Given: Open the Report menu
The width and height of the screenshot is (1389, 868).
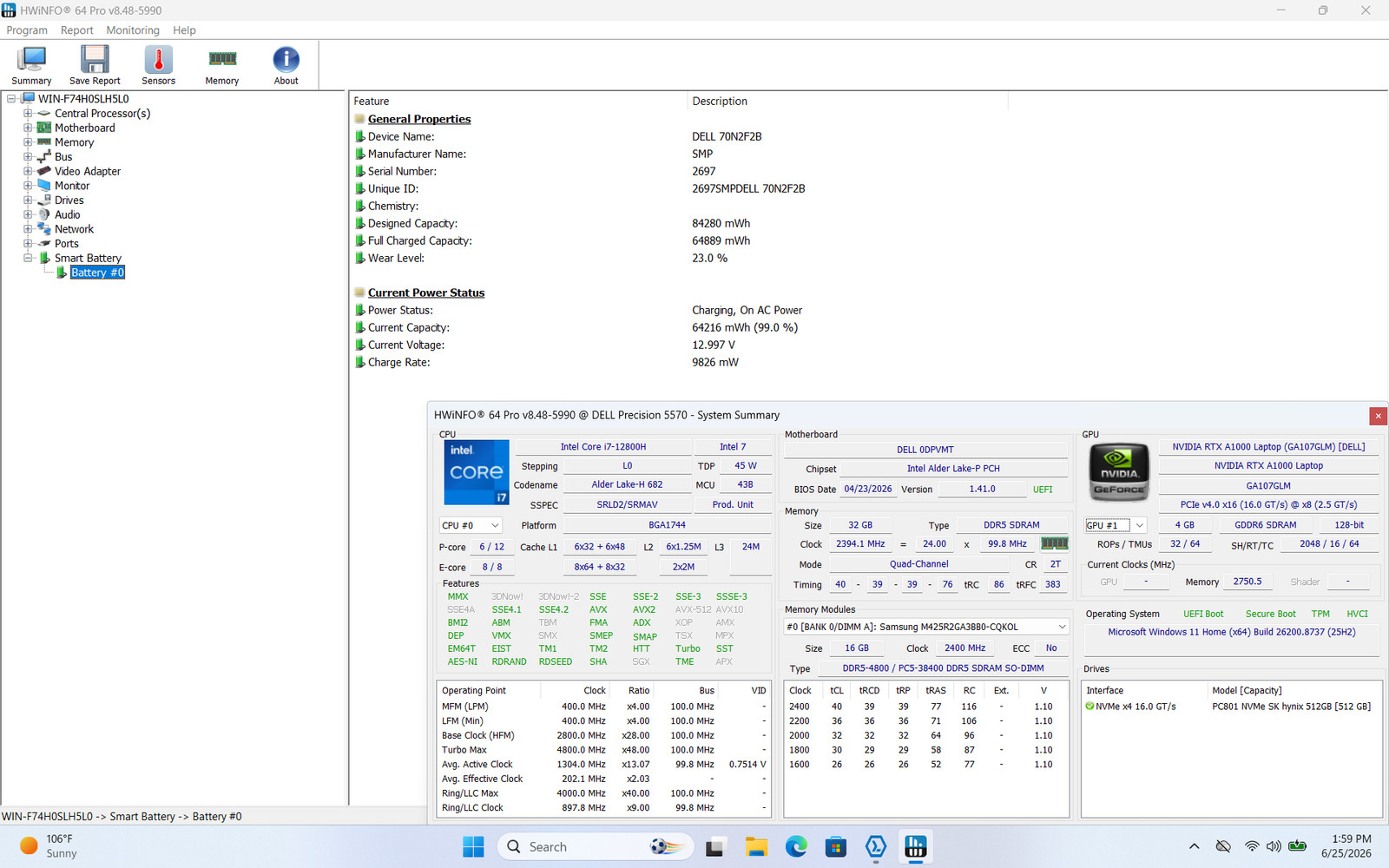Looking at the screenshot, I should coord(76,30).
